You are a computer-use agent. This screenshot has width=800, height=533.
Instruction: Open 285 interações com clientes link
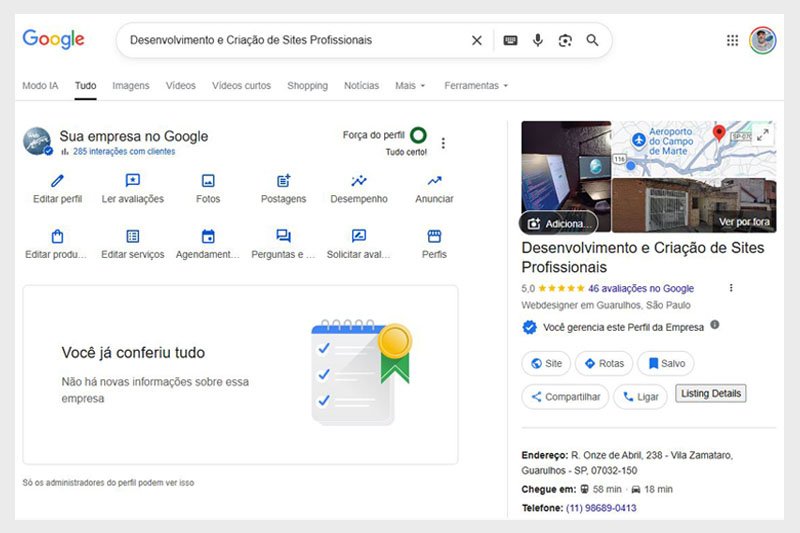[124, 151]
